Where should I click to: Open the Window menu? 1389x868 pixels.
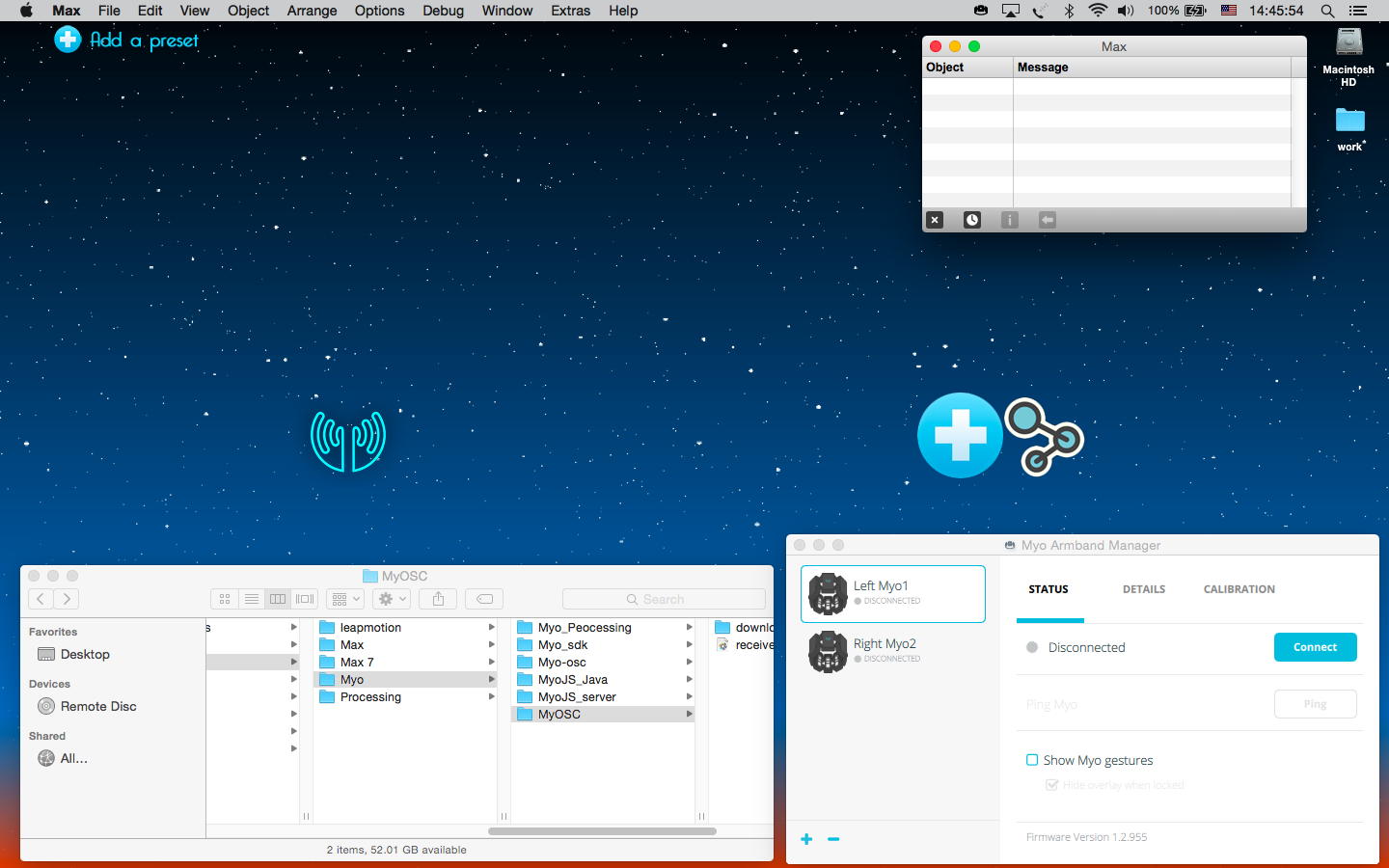click(507, 11)
